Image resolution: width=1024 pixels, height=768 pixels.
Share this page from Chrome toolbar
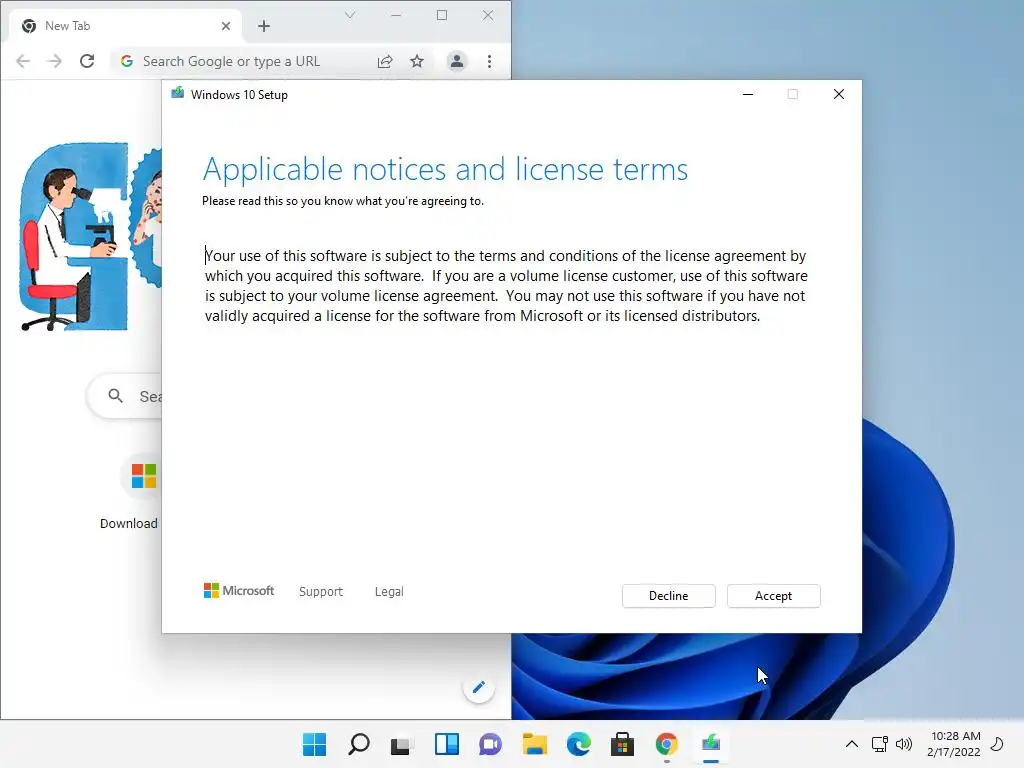coord(385,61)
